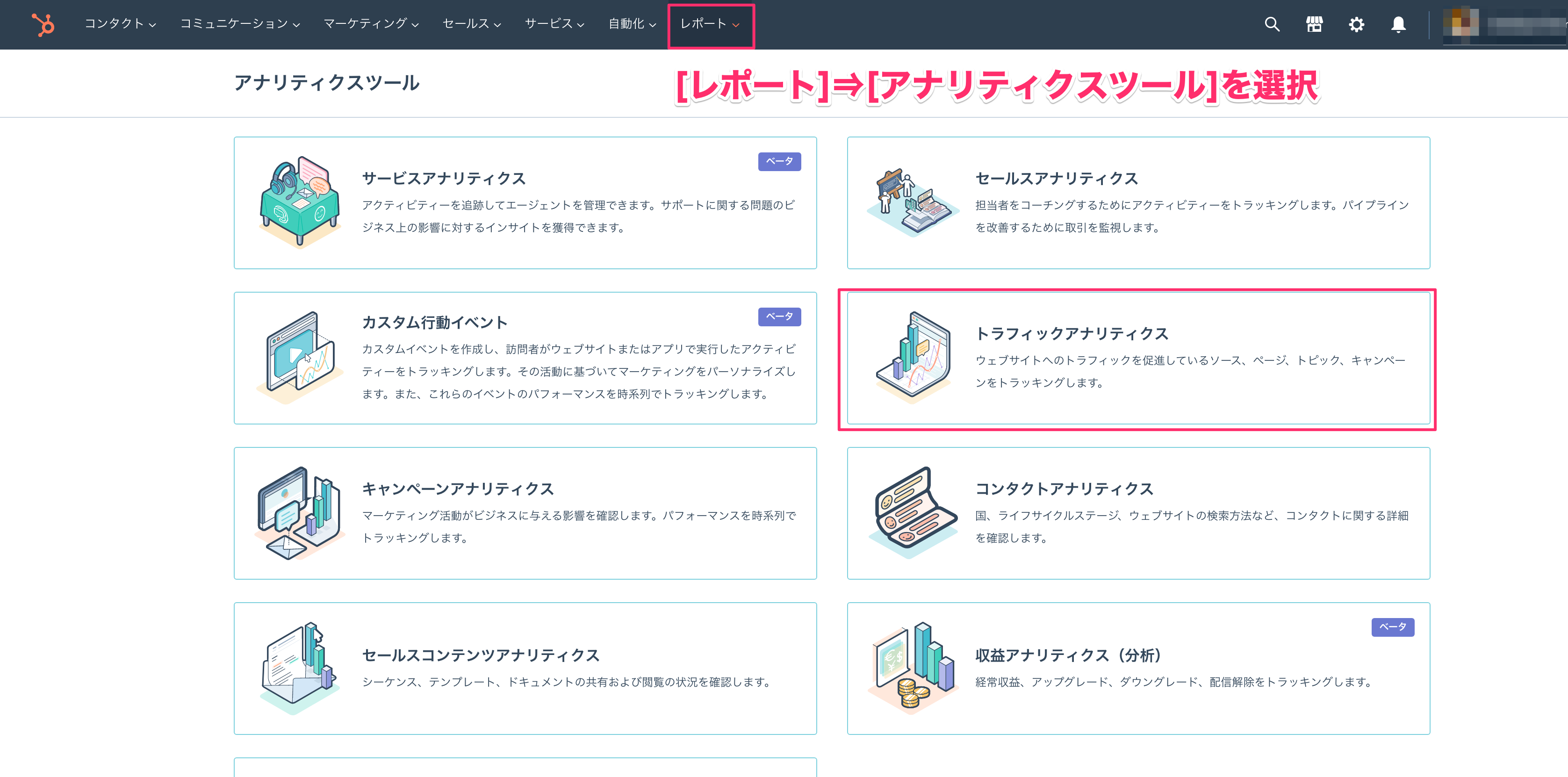Open カスタム行動イベント title link
Screen dimensions: 1568x777
pos(435,322)
